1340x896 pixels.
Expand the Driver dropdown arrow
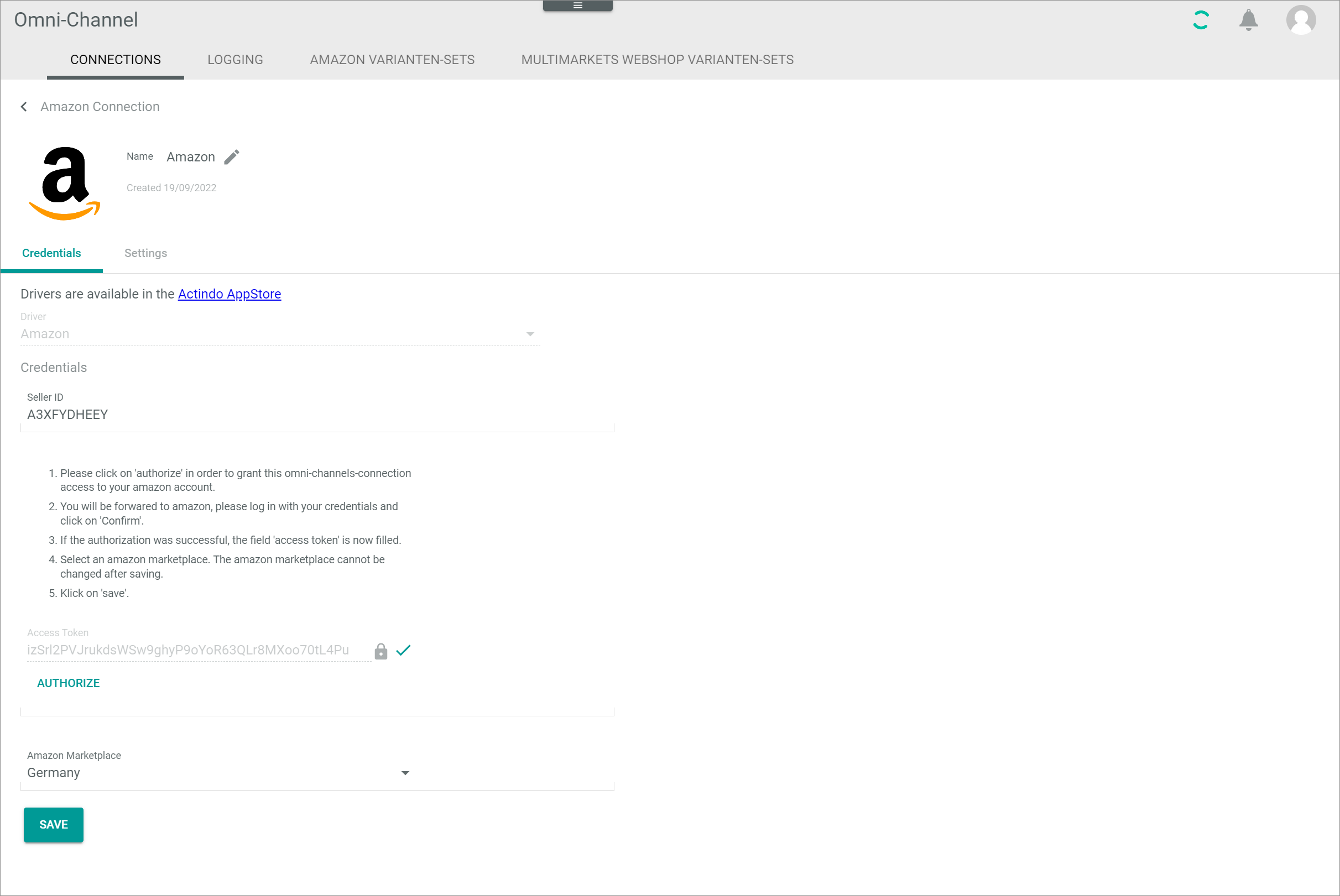tap(530, 334)
